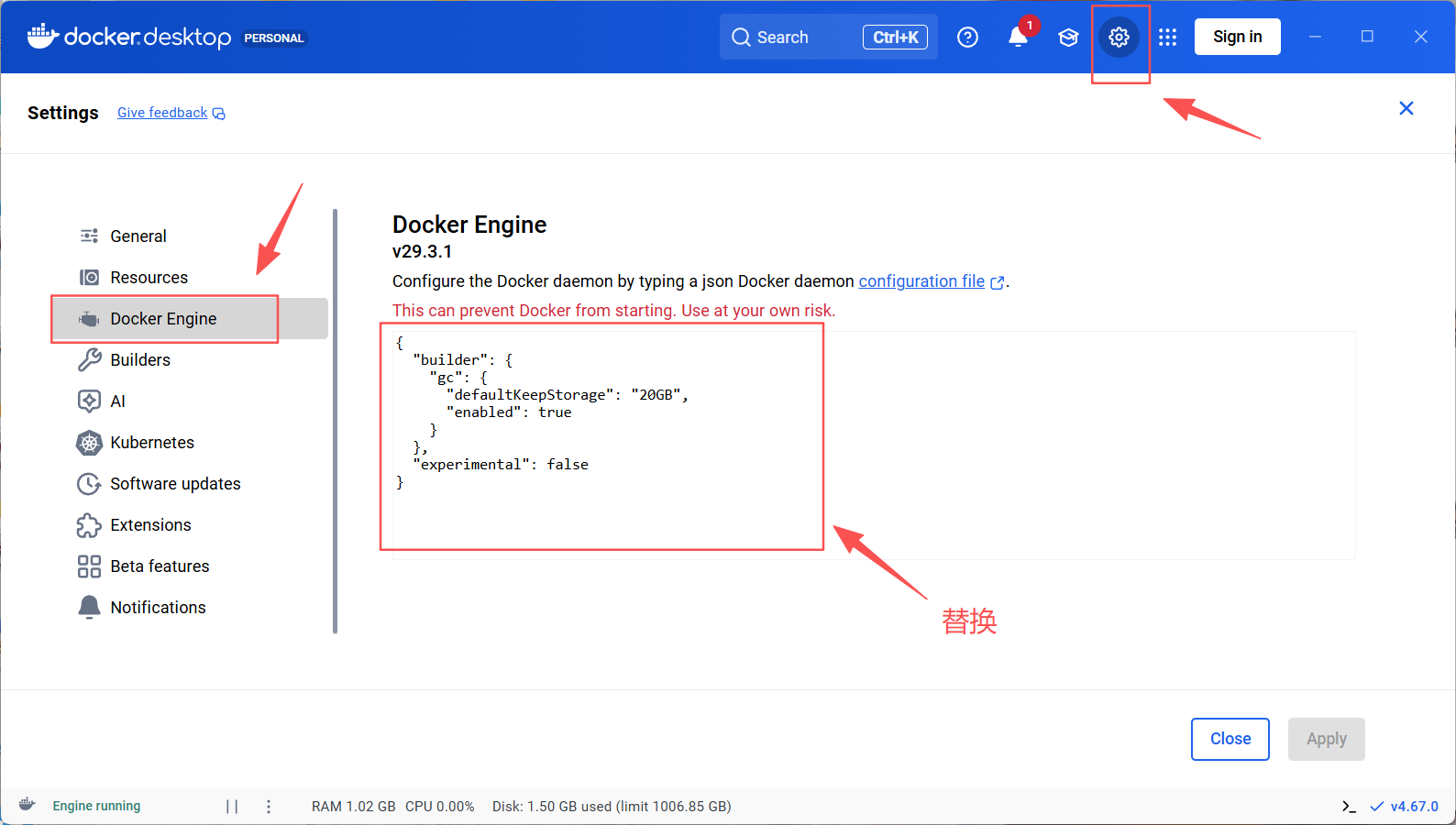Open the engine options three-dot menu

[269, 807]
